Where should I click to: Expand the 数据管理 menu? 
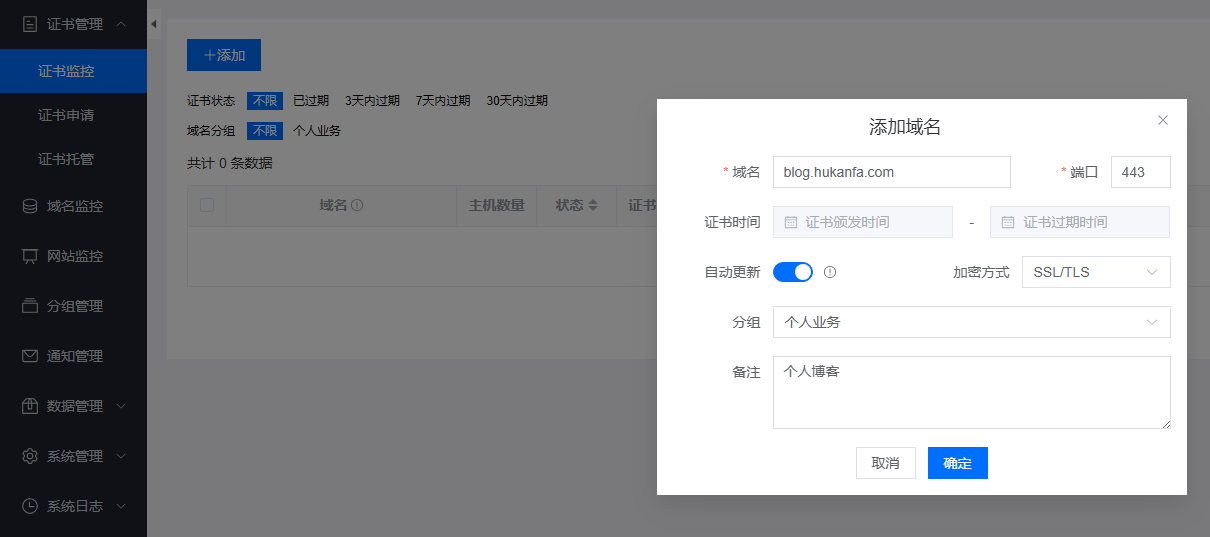[73, 406]
